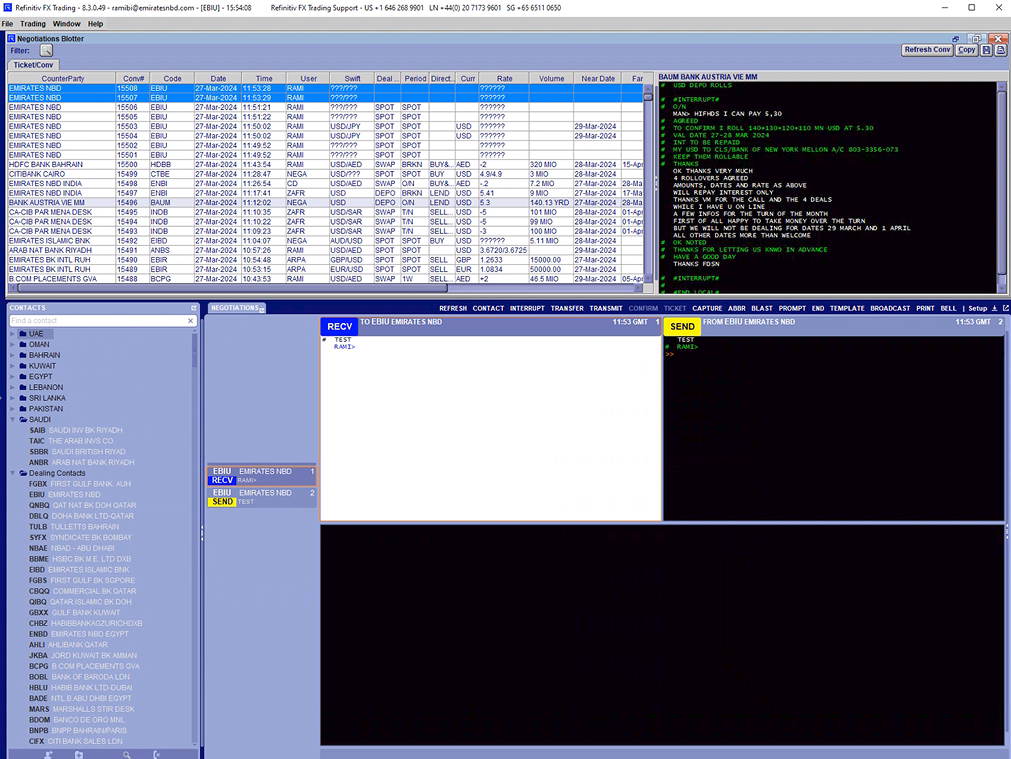1011x759 pixels.
Task: Click the contacts list vertical scrollbar
Action: (195, 538)
